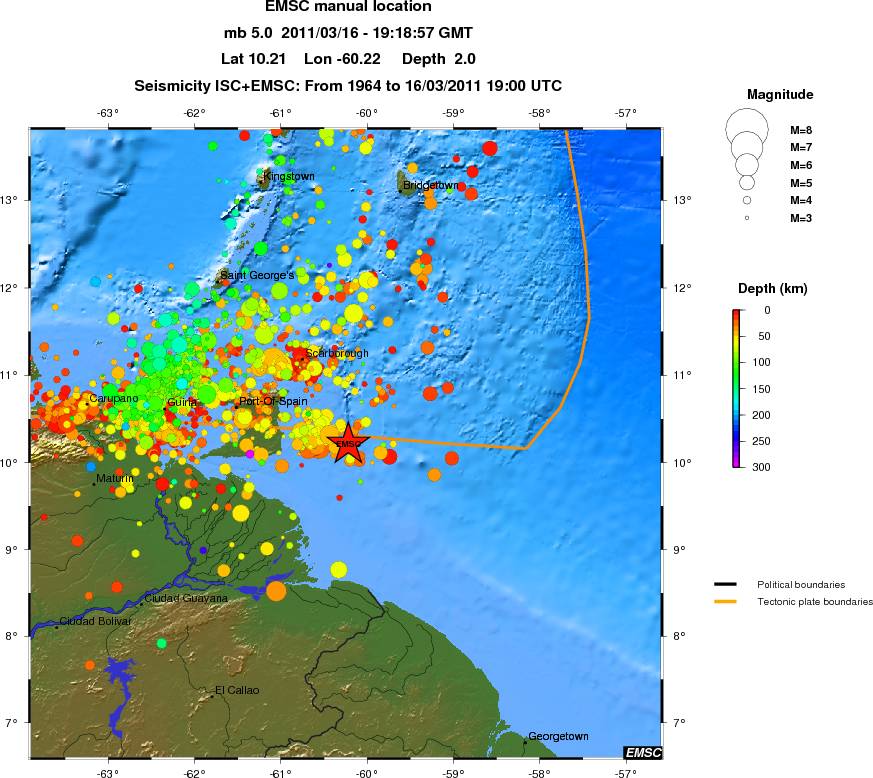Click the EMSC logo on the map corner
The height and width of the screenshot is (778, 873).
click(643, 752)
